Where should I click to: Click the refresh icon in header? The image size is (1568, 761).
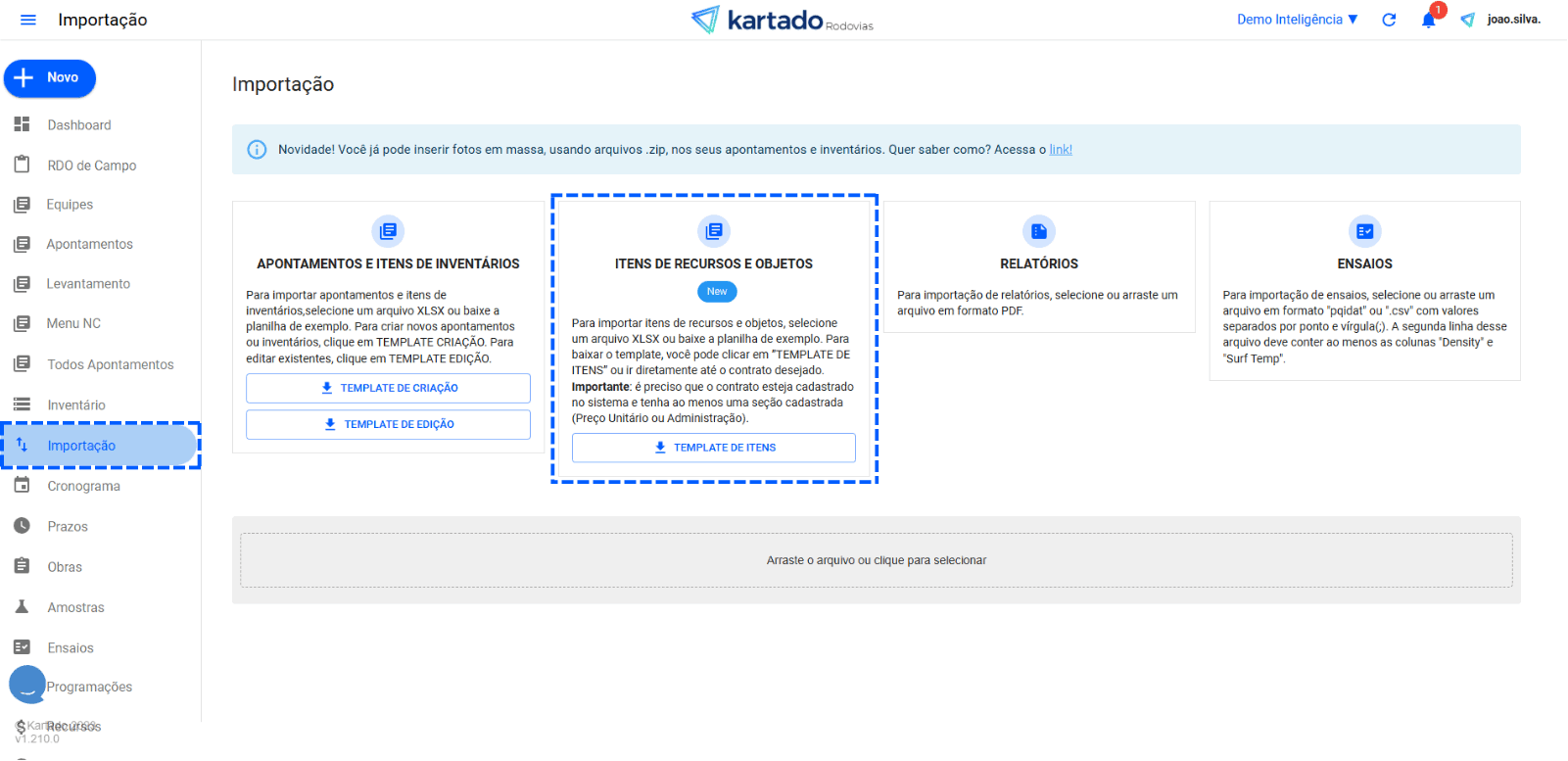[x=1388, y=20]
